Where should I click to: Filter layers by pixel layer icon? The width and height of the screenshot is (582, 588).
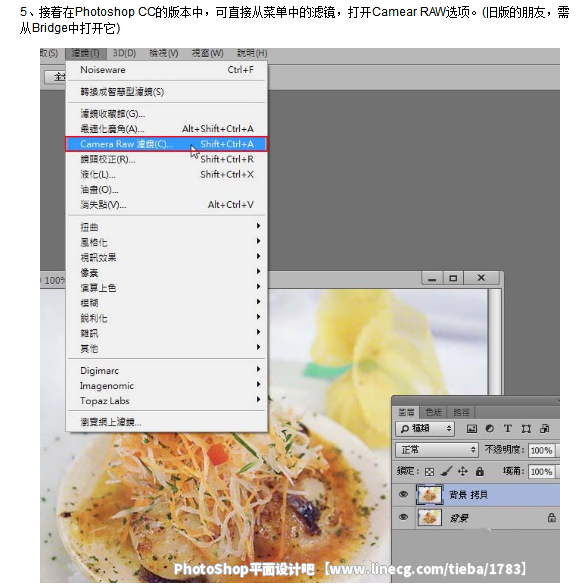point(472,429)
